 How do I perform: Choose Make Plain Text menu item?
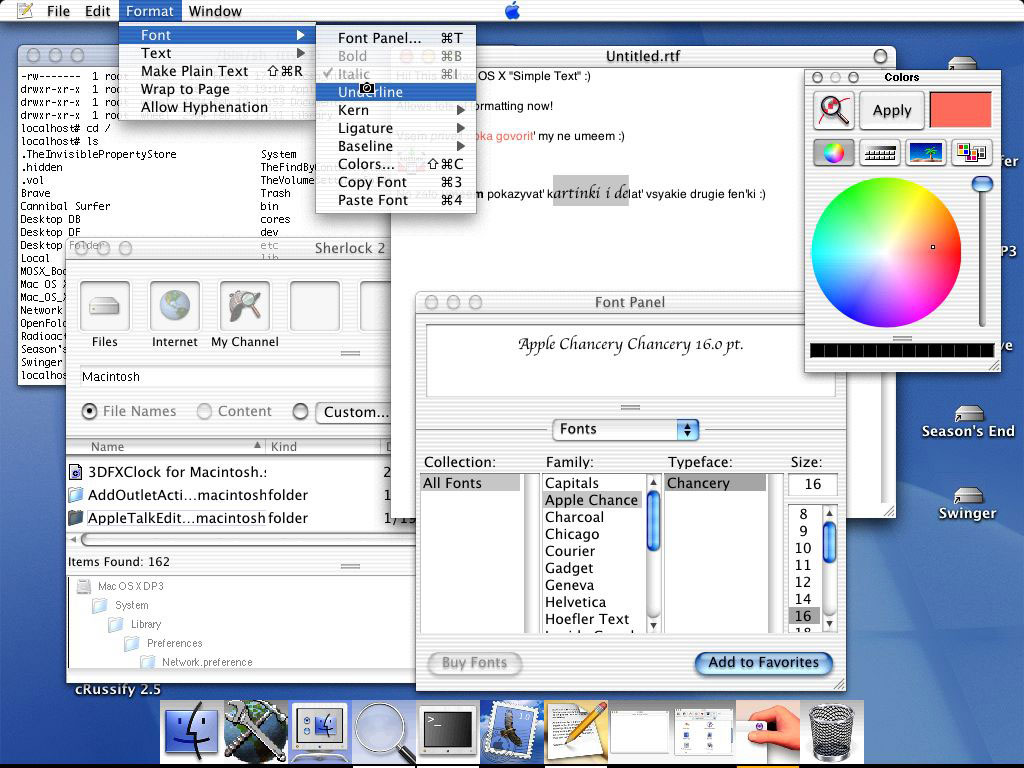pos(217,71)
